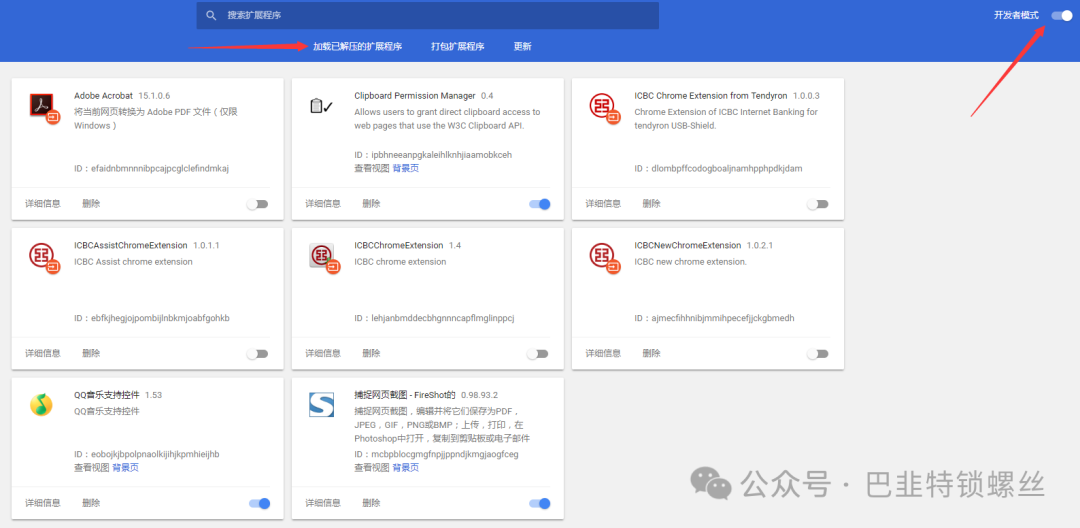
Task: Open 详细信息 for ICBC Tendyron extension
Action: (603, 204)
